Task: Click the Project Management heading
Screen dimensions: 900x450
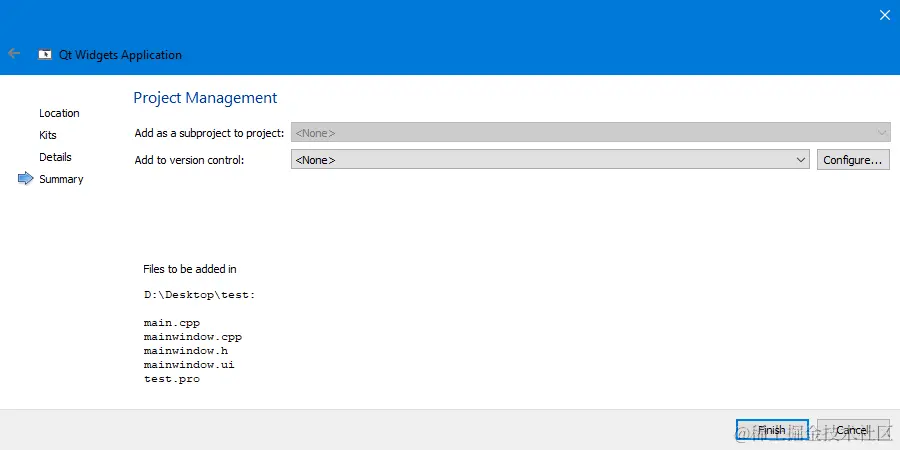Action: click(205, 98)
